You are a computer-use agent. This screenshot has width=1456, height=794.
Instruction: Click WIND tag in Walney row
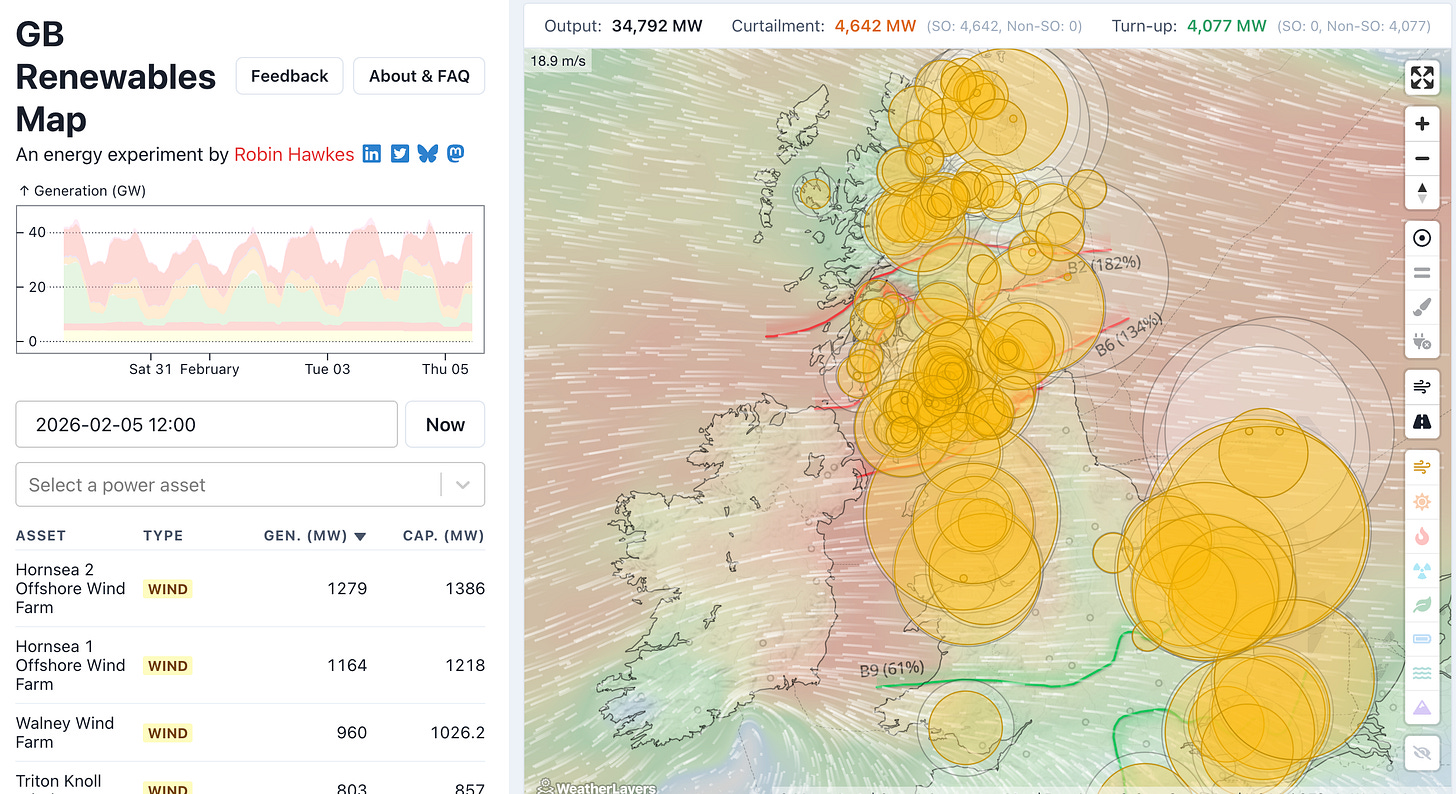[167, 733]
